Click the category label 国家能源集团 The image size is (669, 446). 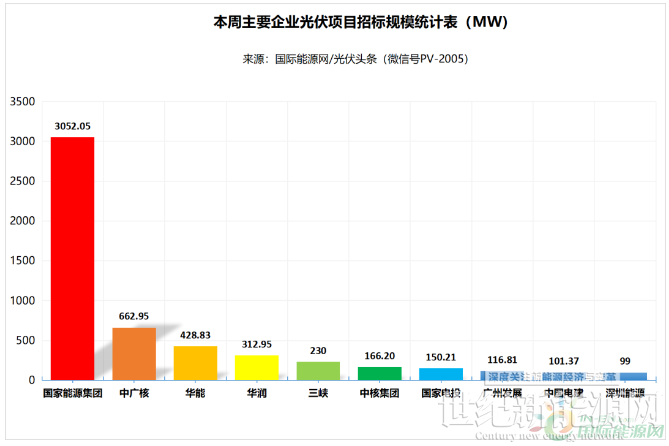(73, 393)
